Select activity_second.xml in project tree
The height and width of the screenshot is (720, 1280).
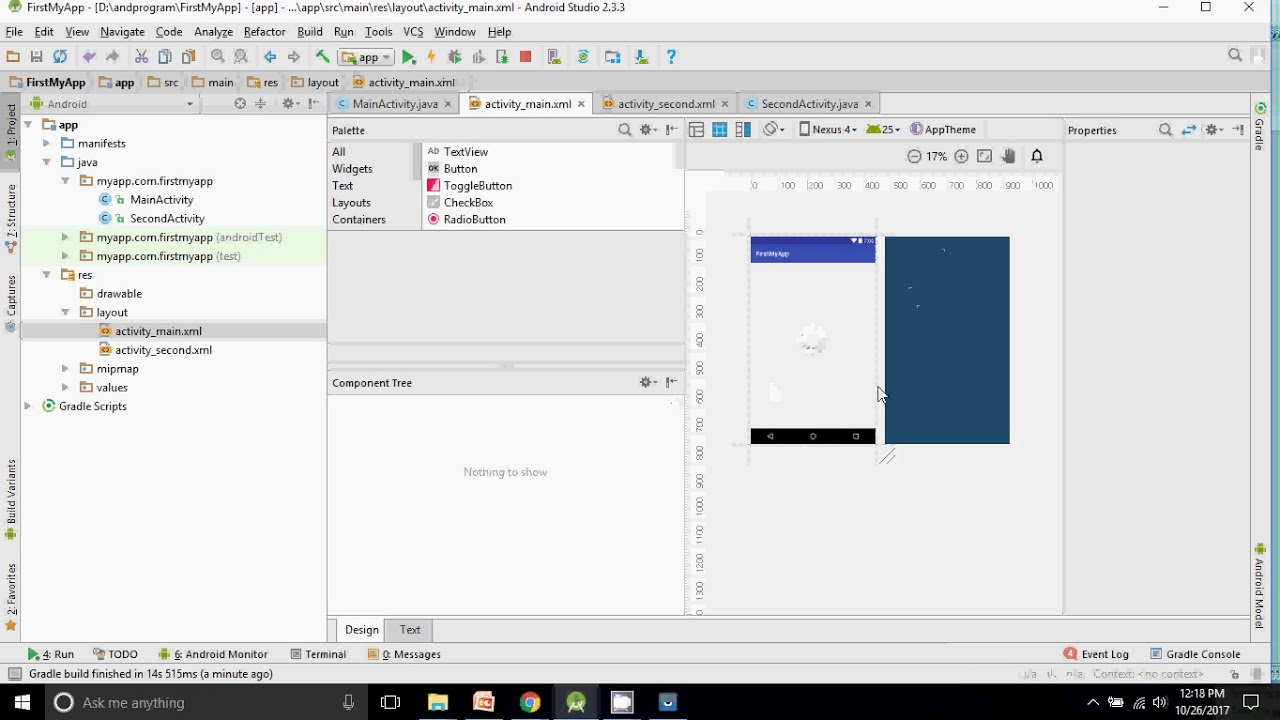(x=163, y=350)
